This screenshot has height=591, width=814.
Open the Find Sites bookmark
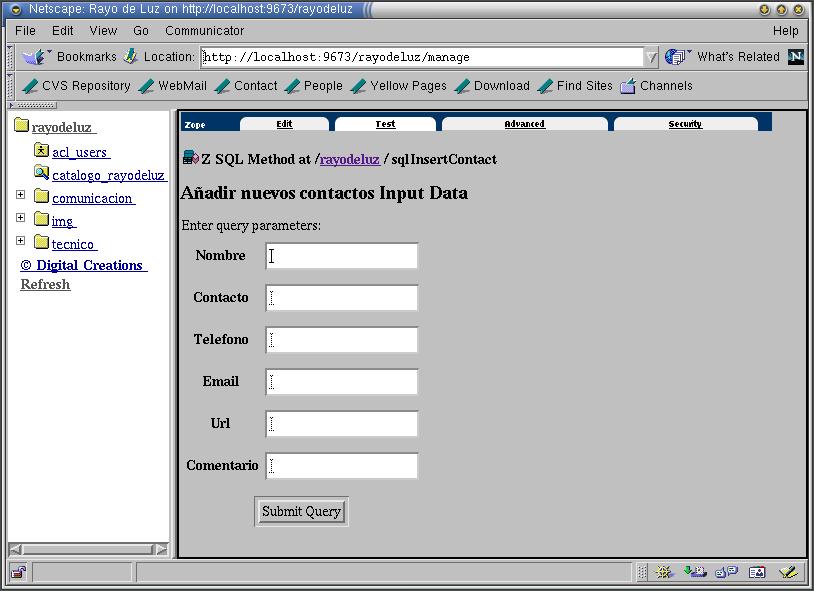(x=575, y=86)
